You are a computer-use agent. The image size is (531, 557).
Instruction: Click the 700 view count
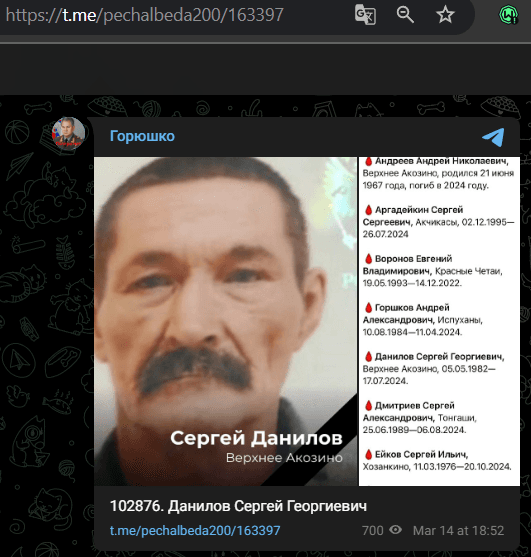(373, 530)
